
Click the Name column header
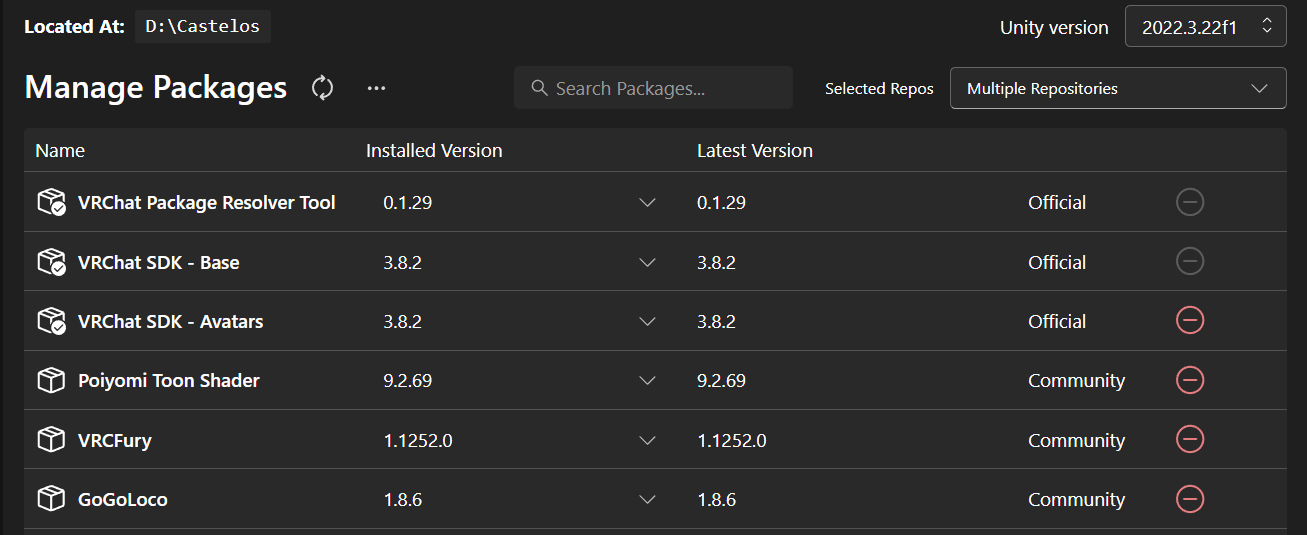pos(60,151)
